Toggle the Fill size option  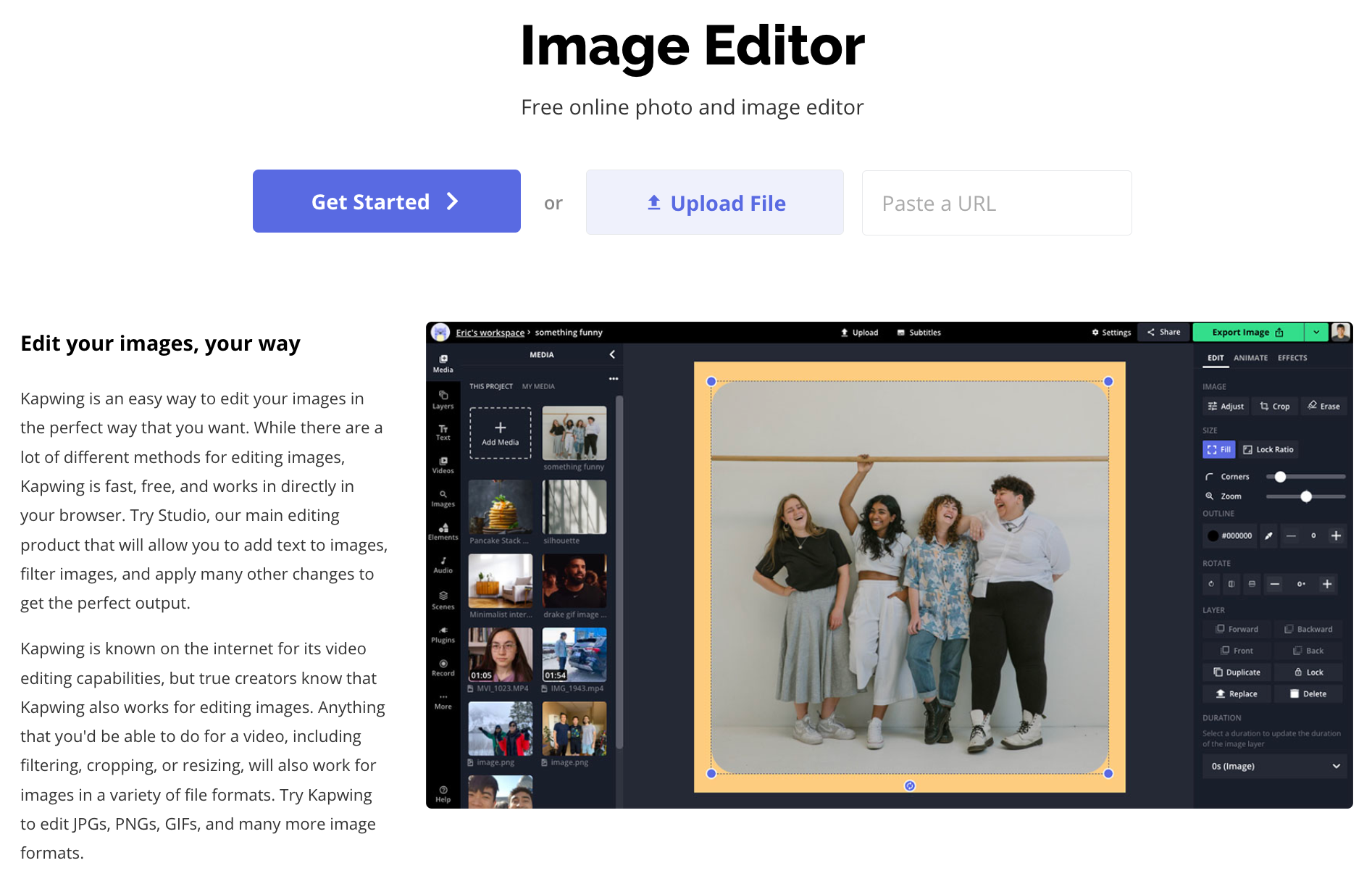pyautogui.click(x=1218, y=450)
